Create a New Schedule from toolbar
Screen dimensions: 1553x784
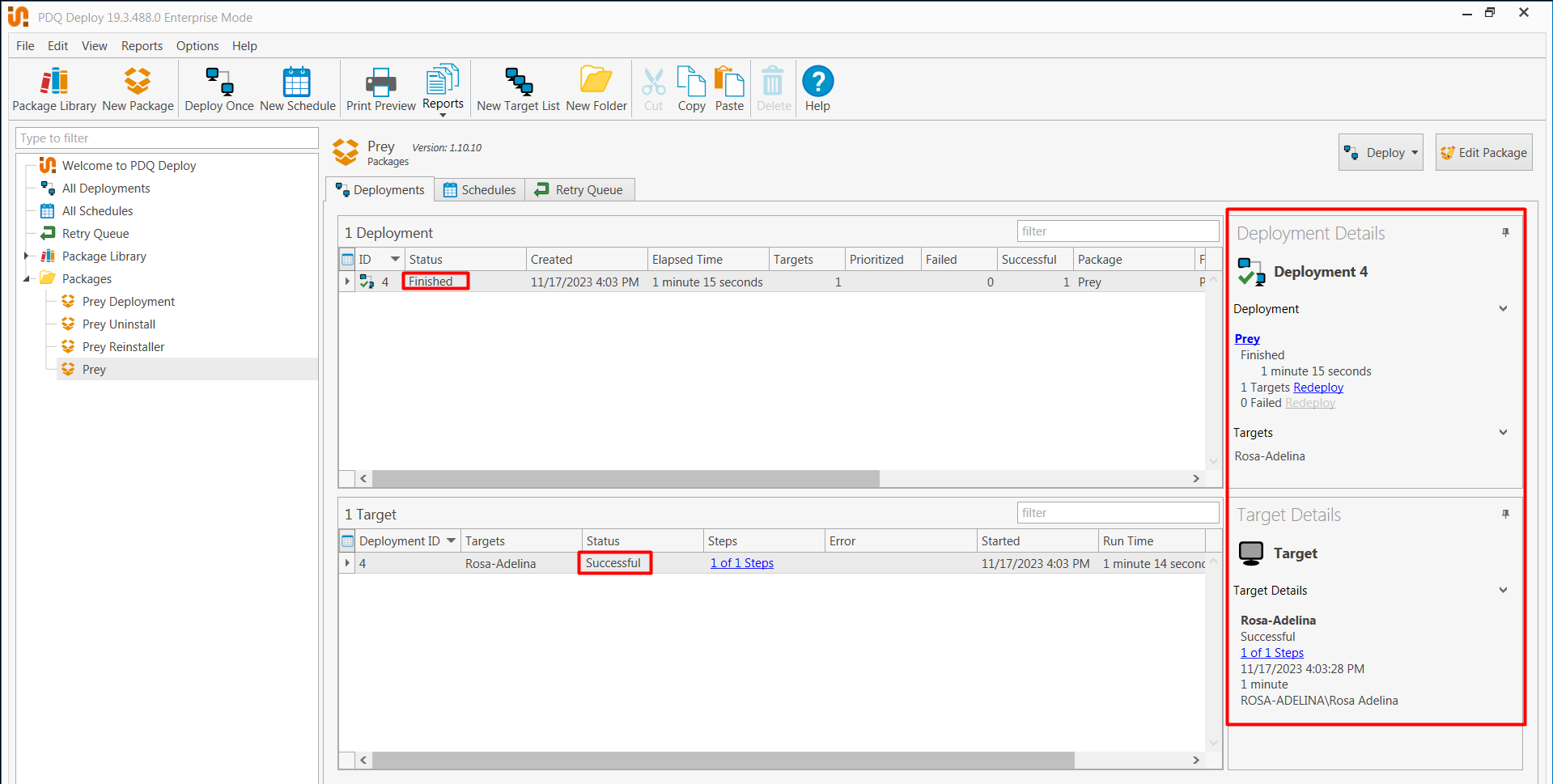297,89
